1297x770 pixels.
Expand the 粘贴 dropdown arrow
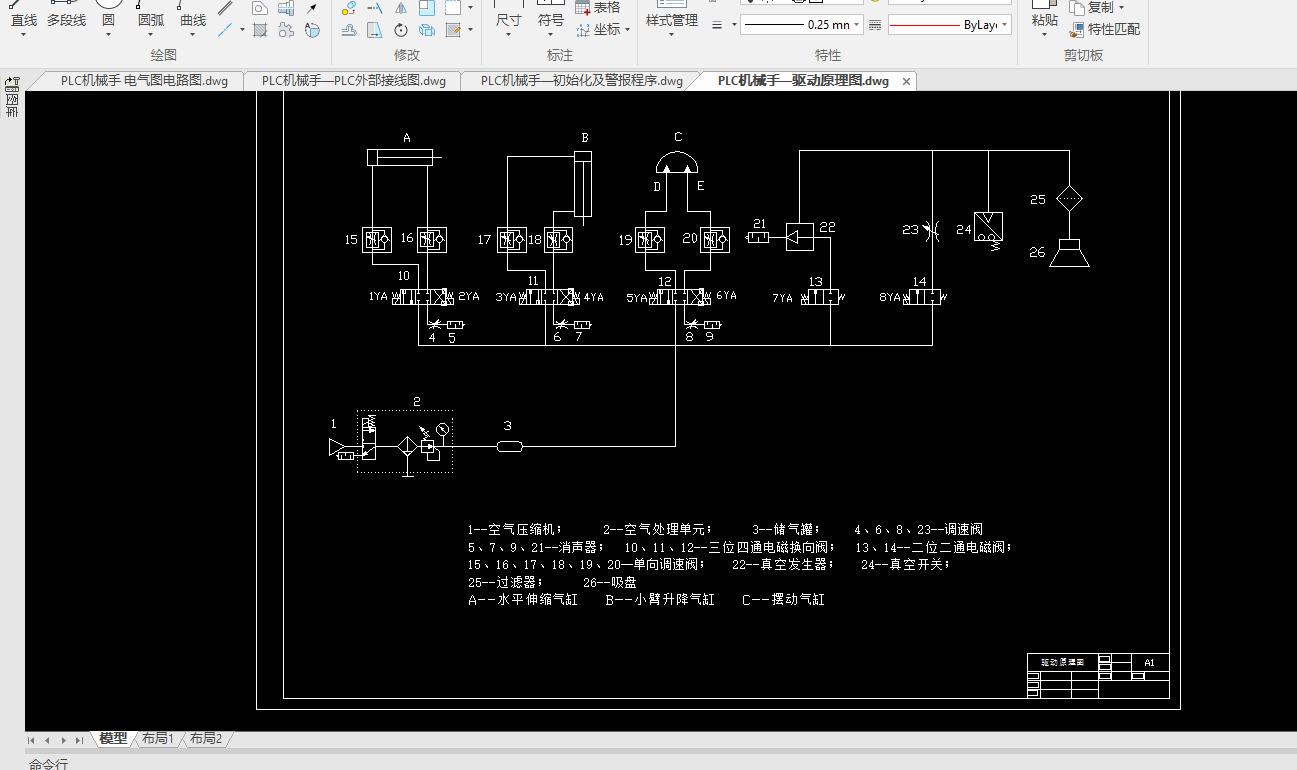[1044, 36]
